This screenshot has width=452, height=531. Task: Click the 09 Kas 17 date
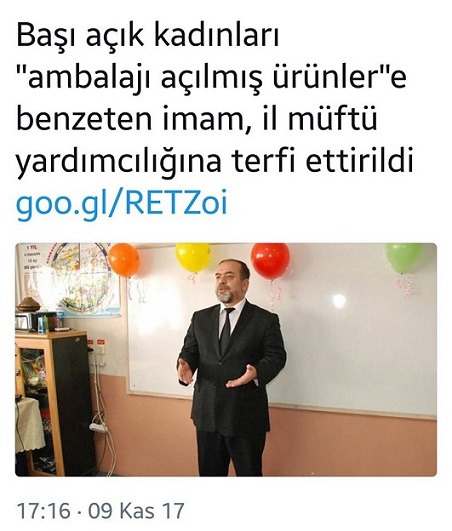tap(136, 511)
